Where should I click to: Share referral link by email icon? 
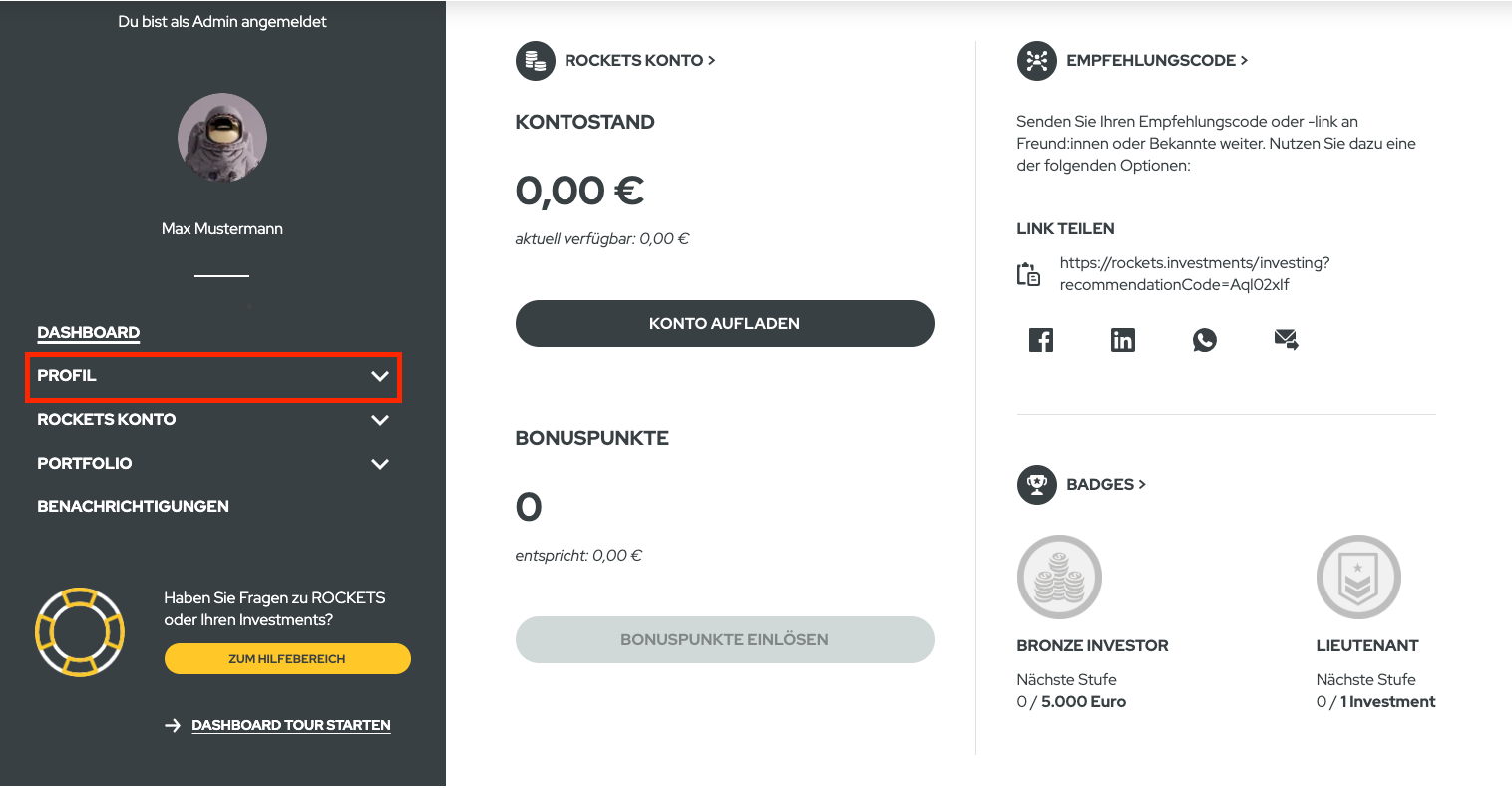[x=1286, y=340]
